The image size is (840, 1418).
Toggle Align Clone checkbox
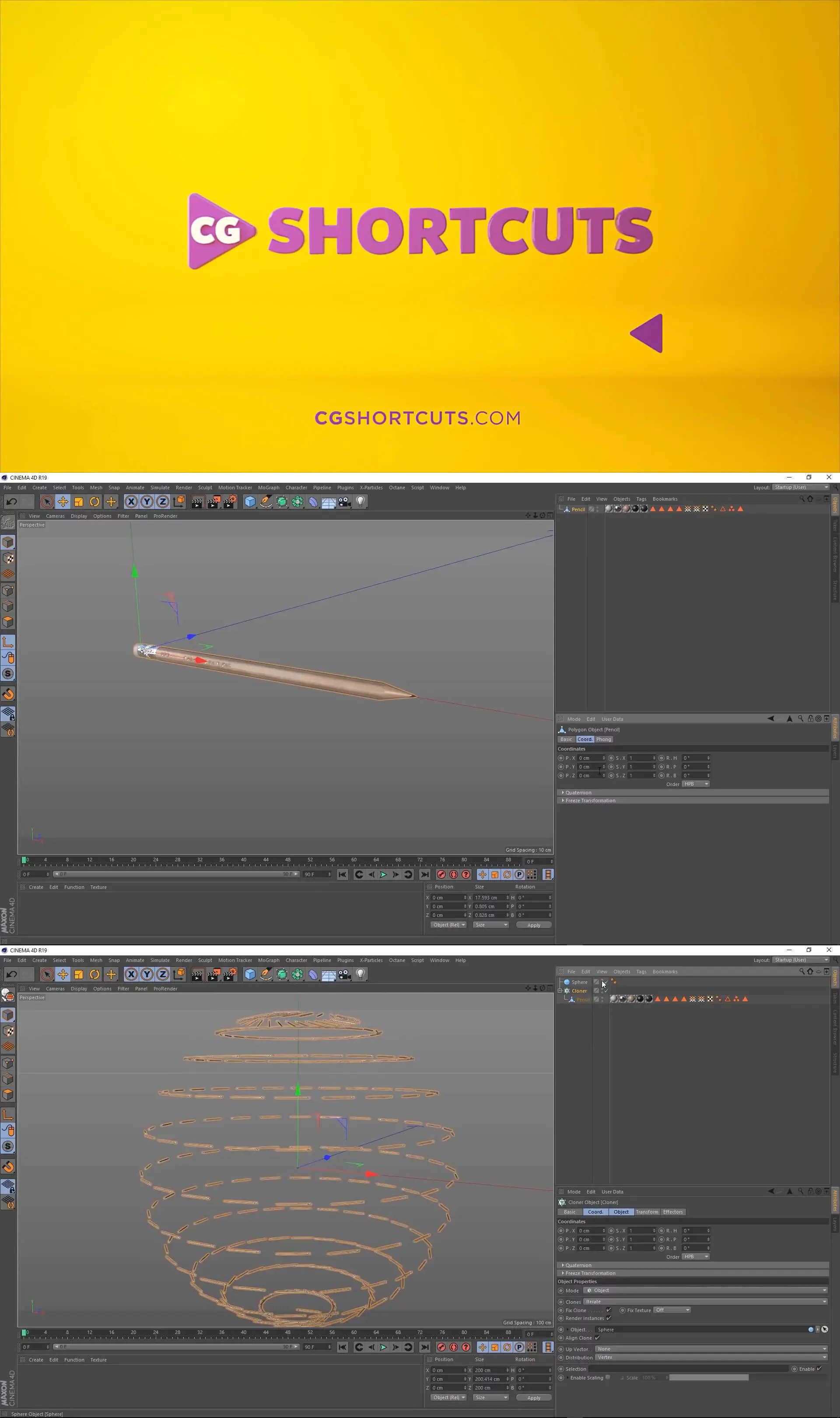tap(597, 1337)
